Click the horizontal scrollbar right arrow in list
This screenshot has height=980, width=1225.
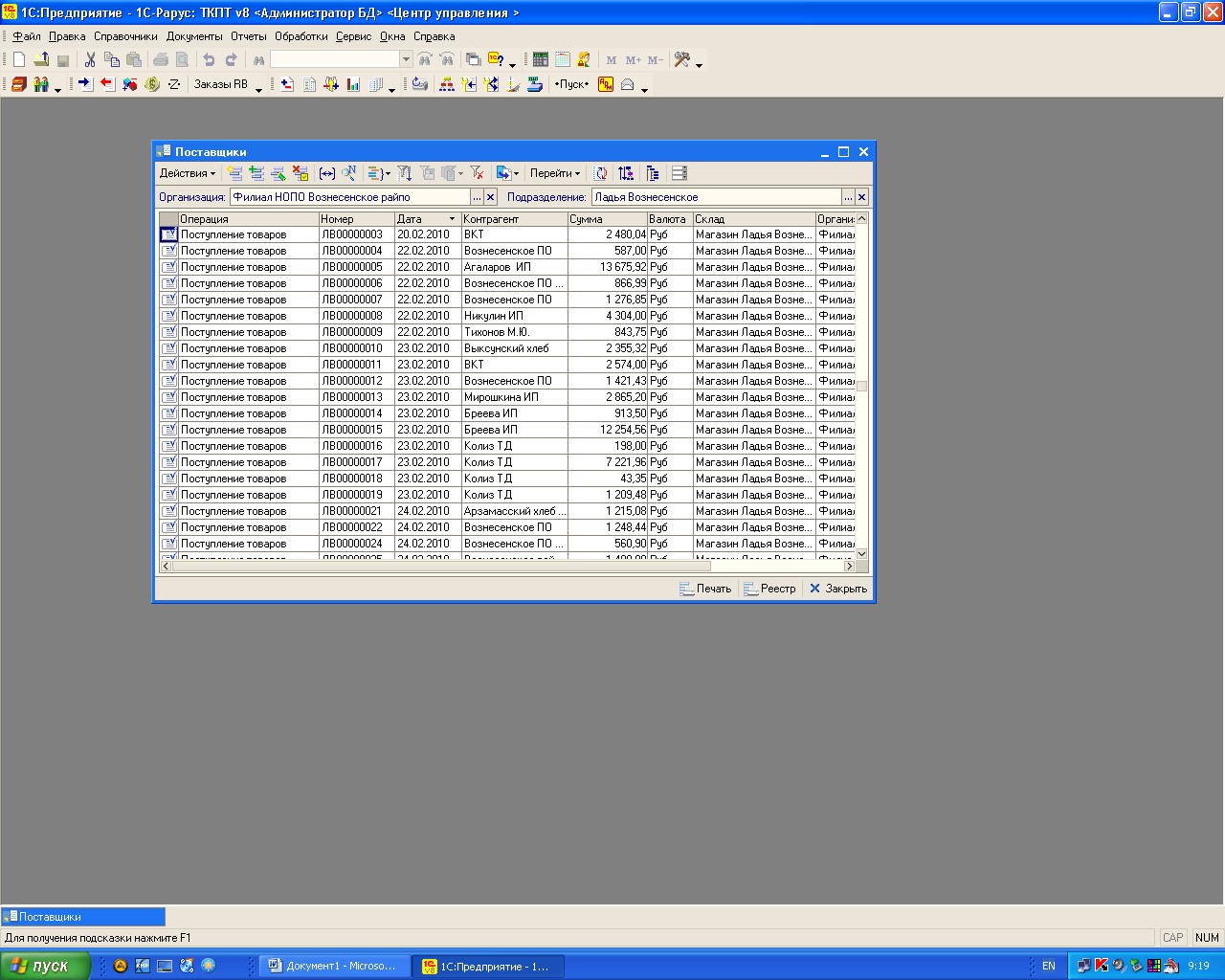coord(849,567)
